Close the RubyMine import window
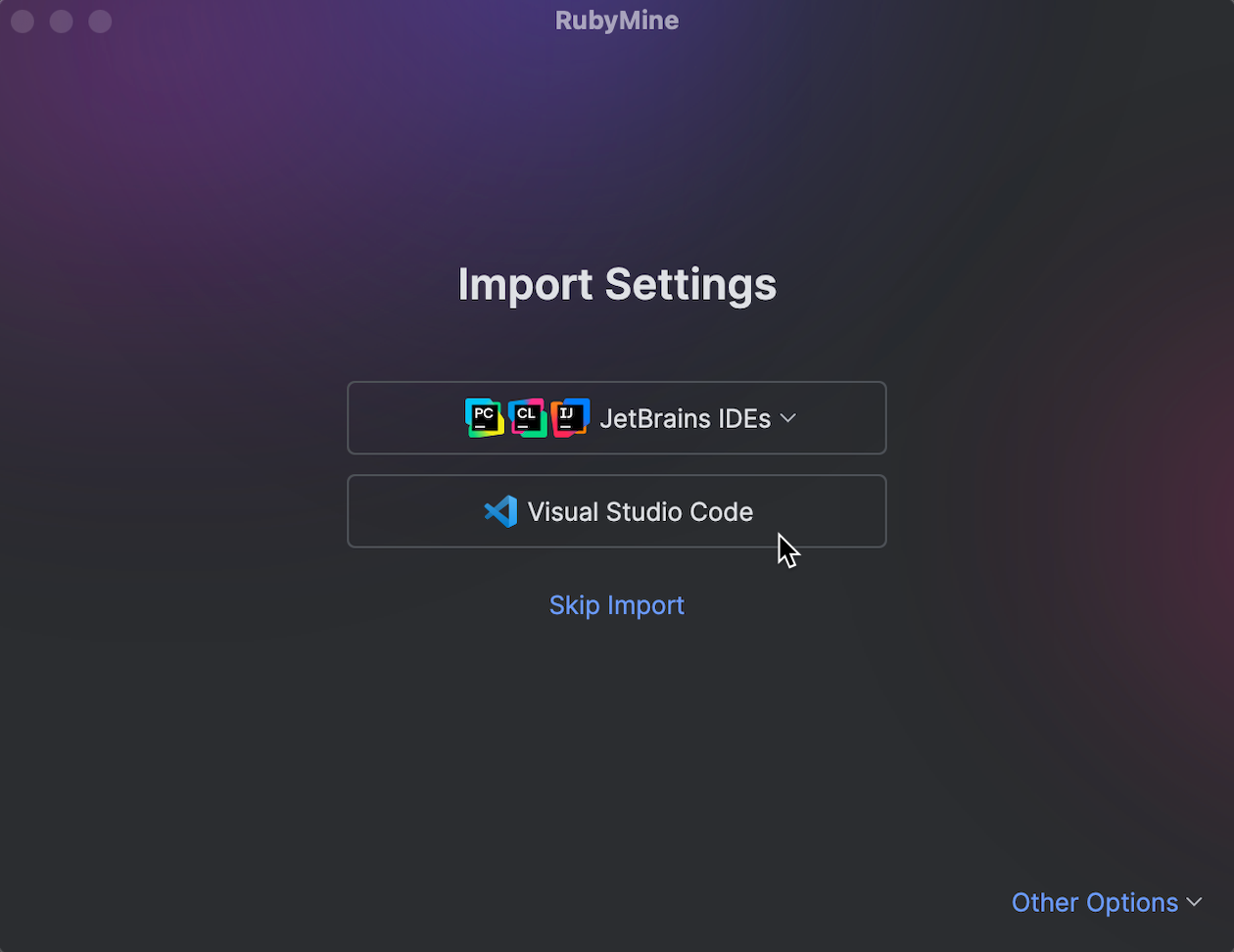This screenshot has height=952, width=1234. (22, 21)
